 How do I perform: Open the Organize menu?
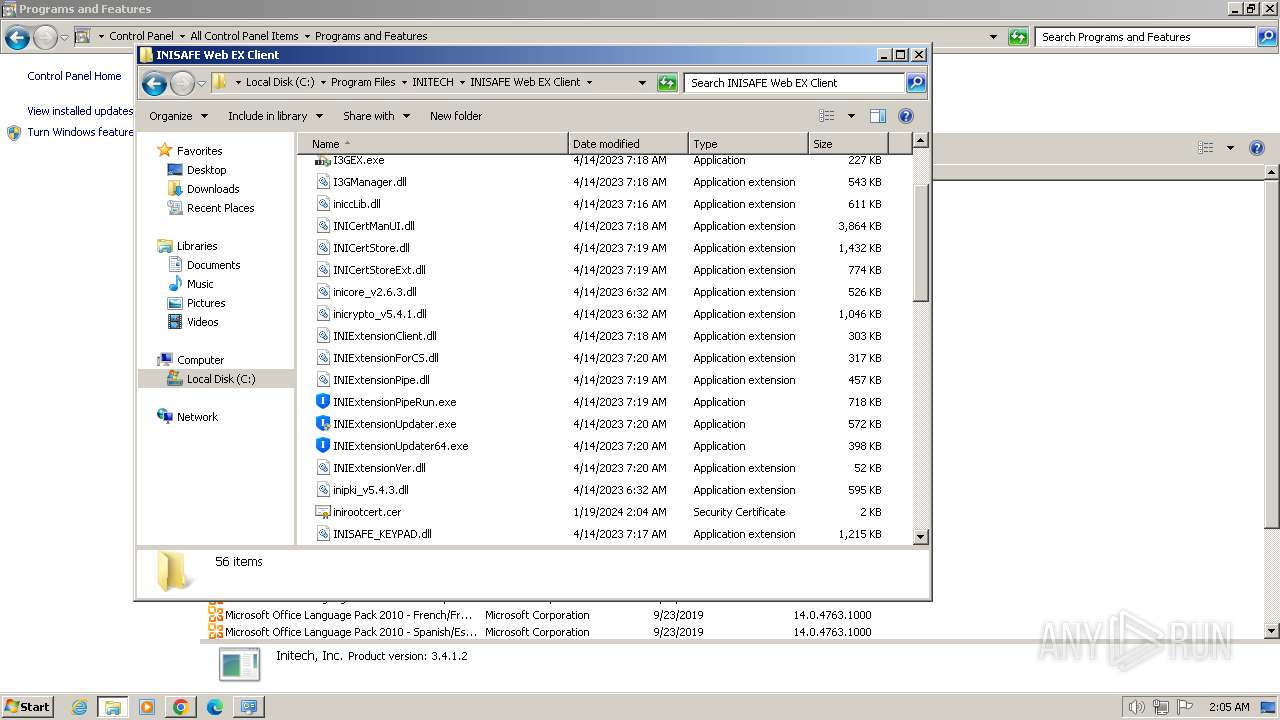coord(179,116)
